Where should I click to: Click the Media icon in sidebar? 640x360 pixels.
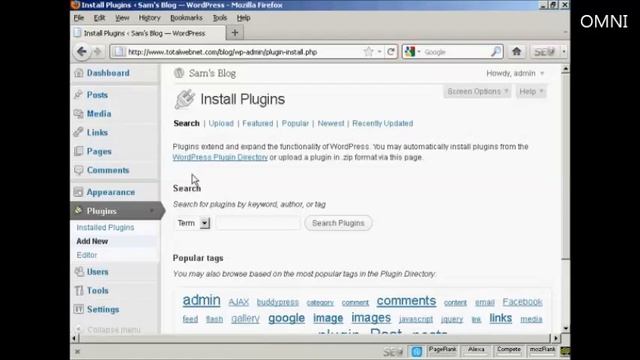pyautogui.click(x=79, y=113)
